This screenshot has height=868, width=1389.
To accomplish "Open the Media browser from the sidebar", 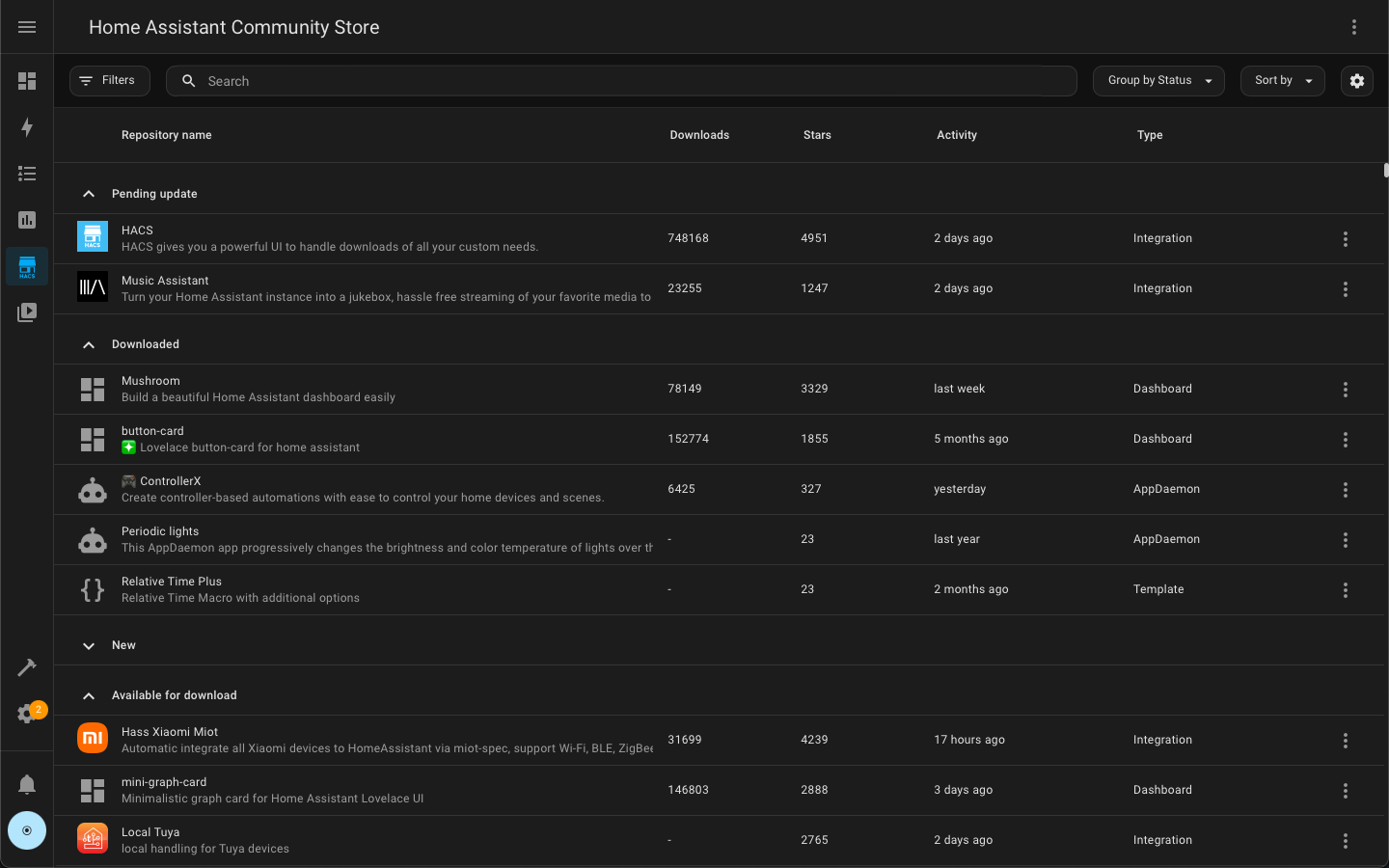I will (x=27, y=312).
